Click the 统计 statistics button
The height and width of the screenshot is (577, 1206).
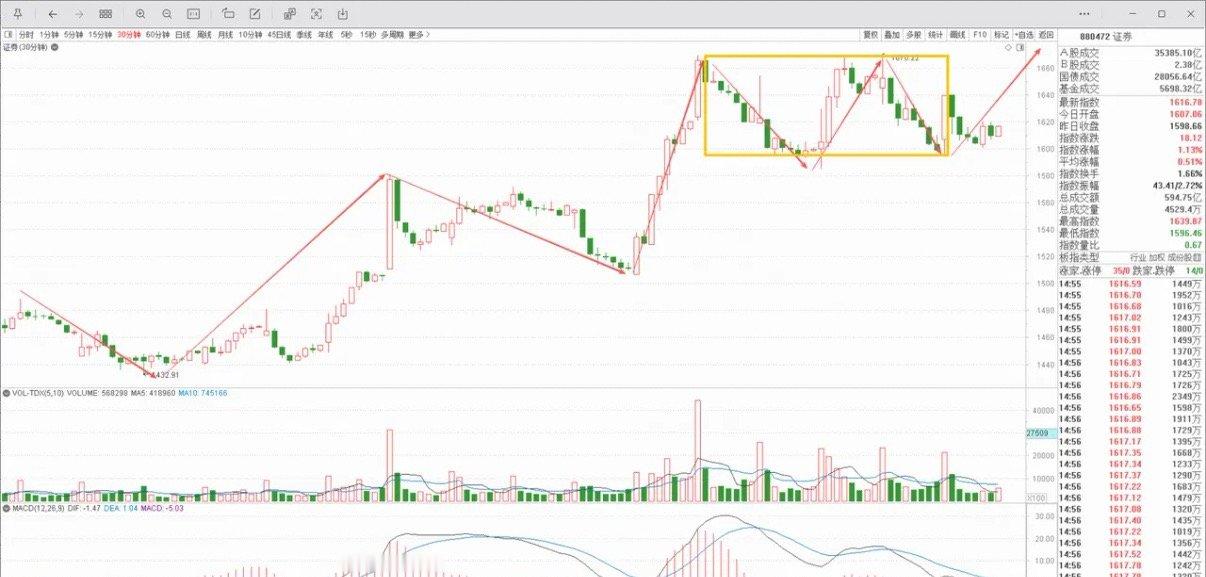coord(936,34)
